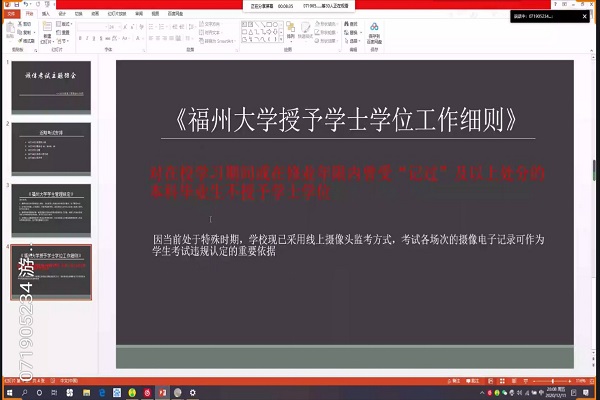The height and width of the screenshot is (400, 600).
Task: Open the Shape Effects dropdown
Action: click(x=326, y=41)
